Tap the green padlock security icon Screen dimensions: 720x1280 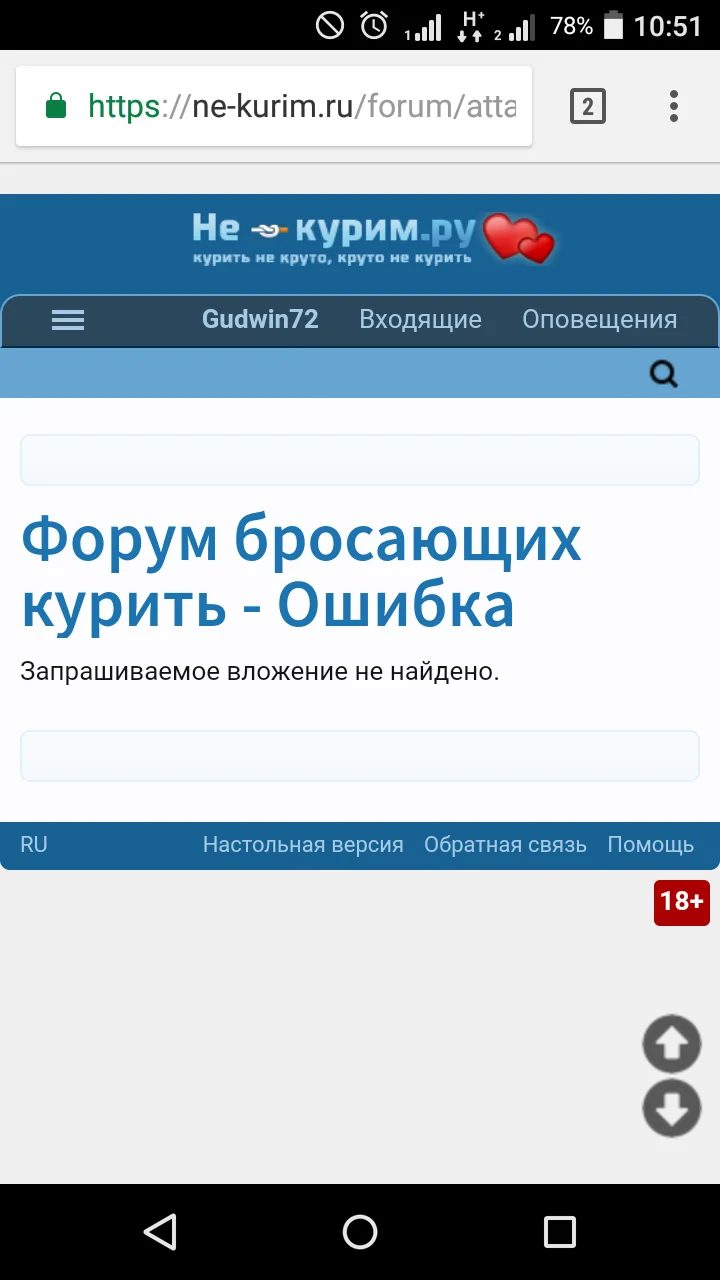point(56,106)
